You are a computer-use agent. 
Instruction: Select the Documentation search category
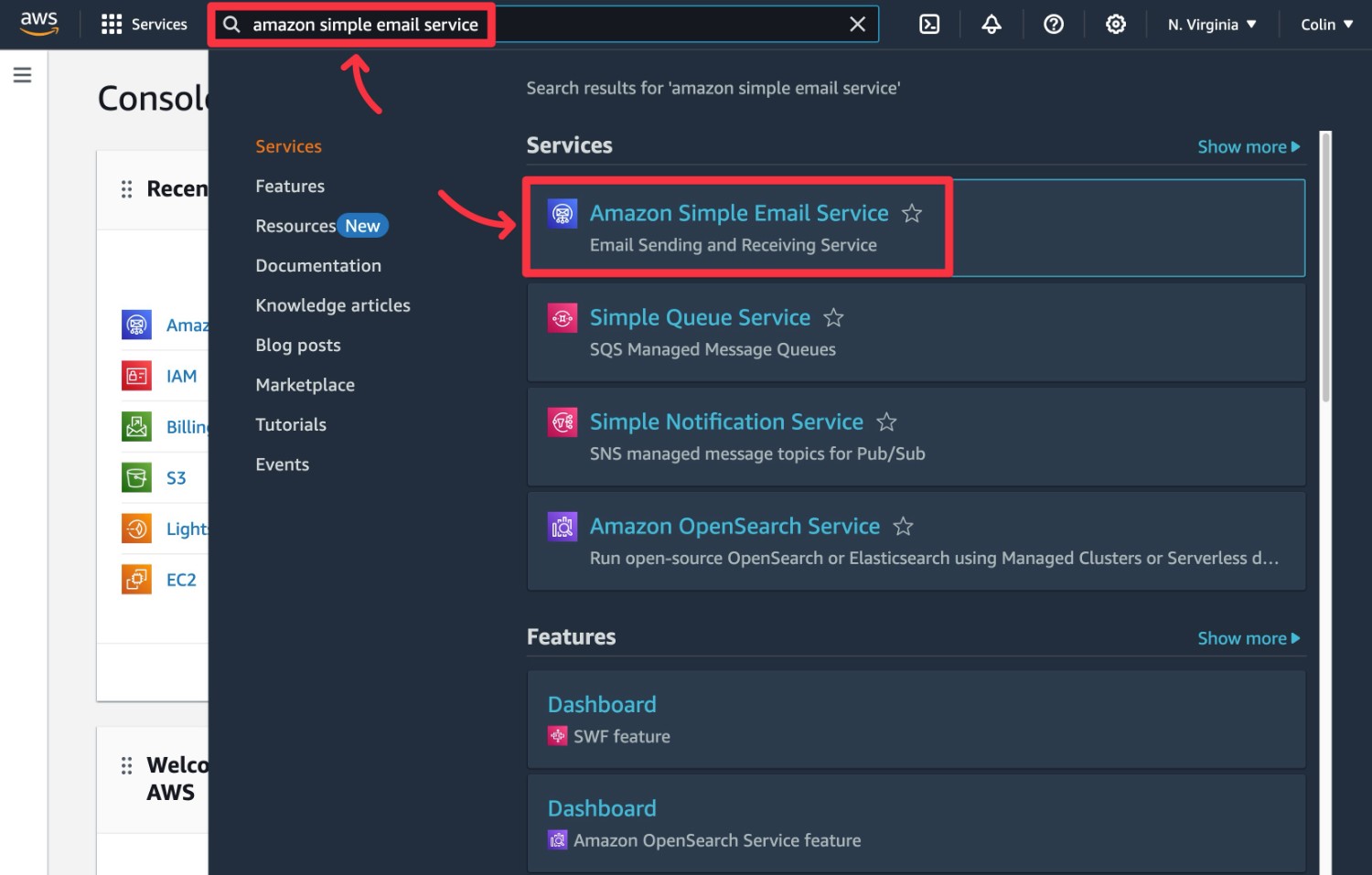click(318, 266)
